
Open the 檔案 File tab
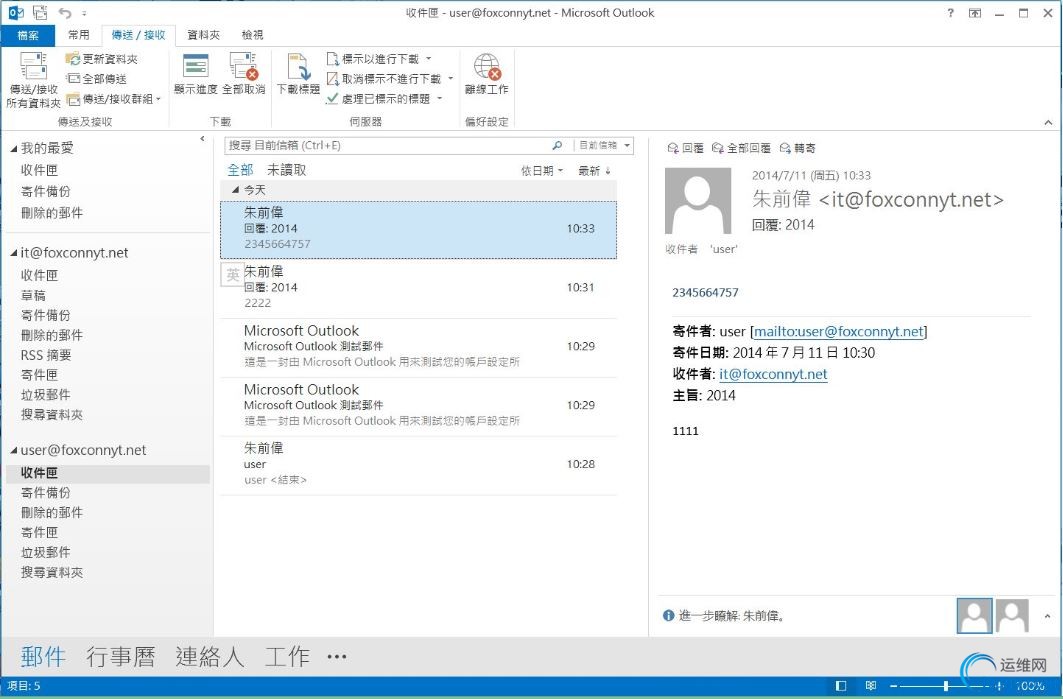pyautogui.click(x=28, y=35)
